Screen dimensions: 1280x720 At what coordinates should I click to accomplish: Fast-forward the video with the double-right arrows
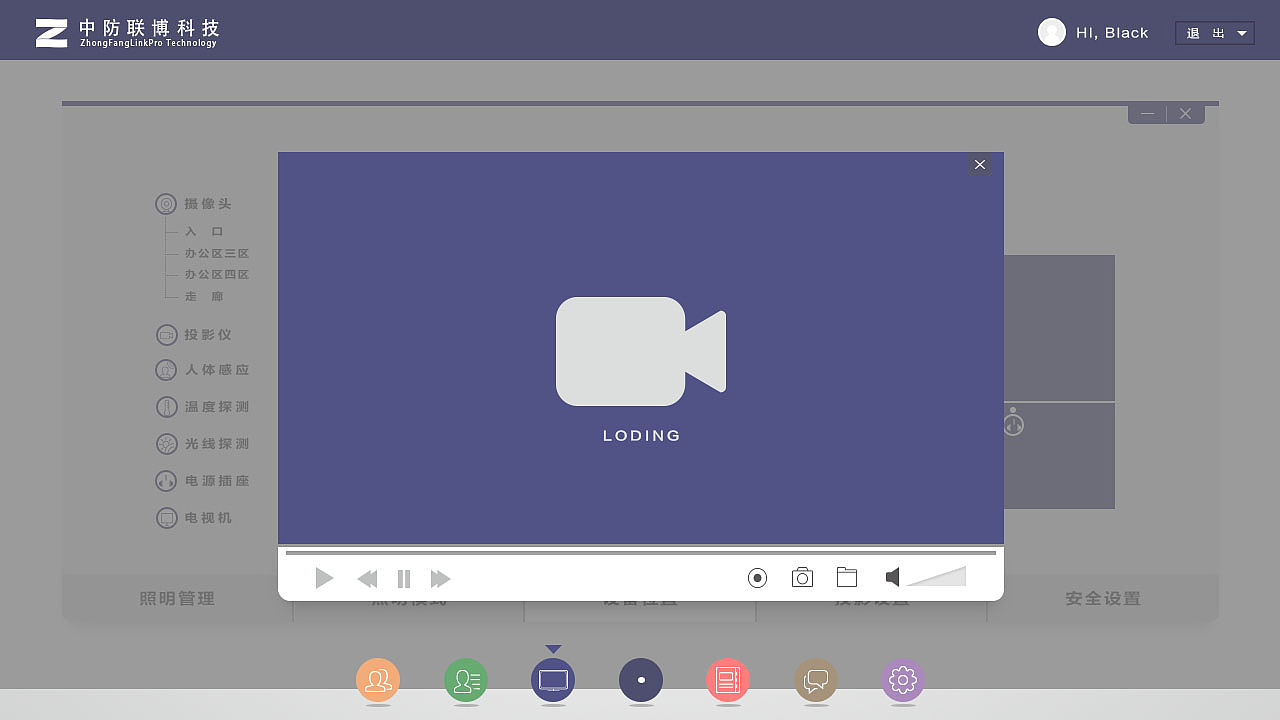click(441, 579)
